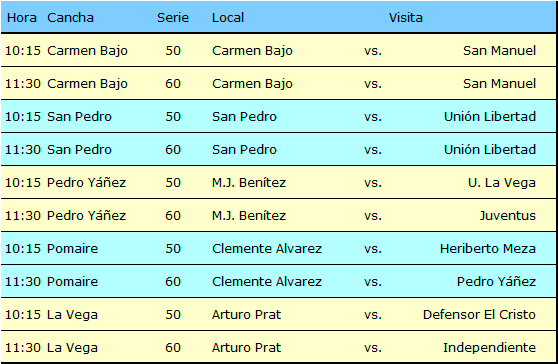Select the U. La Vega visiting team
Screen dimensions: 558x364
[x=502, y=183]
